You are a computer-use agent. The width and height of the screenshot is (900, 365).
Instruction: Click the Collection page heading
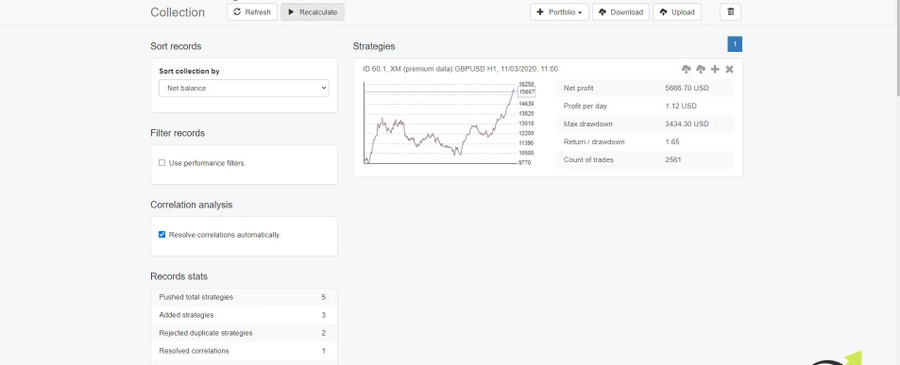tap(177, 12)
